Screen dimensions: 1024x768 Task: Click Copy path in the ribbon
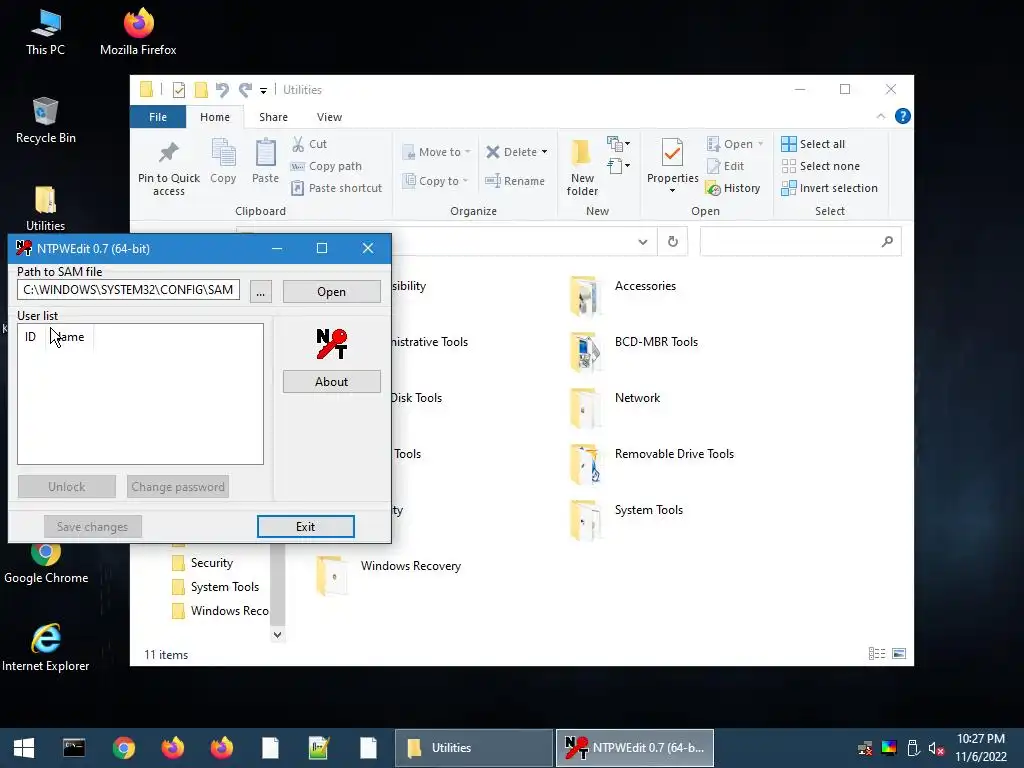click(326, 166)
